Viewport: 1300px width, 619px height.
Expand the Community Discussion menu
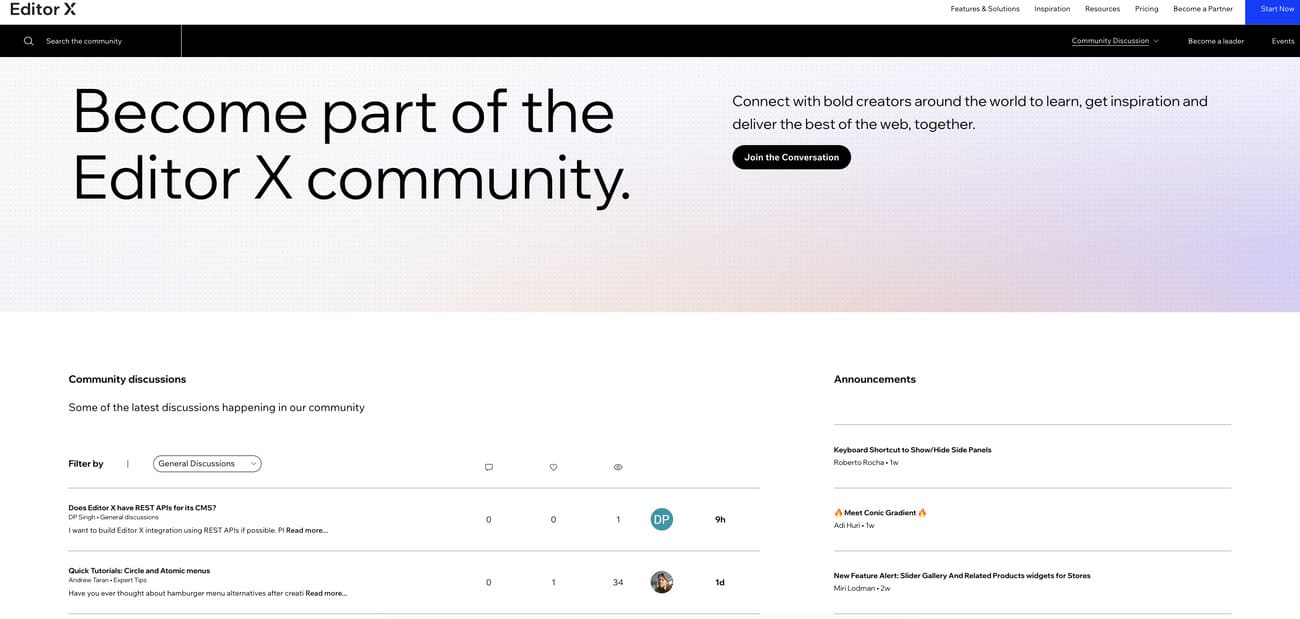click(x=1115, y=41)
